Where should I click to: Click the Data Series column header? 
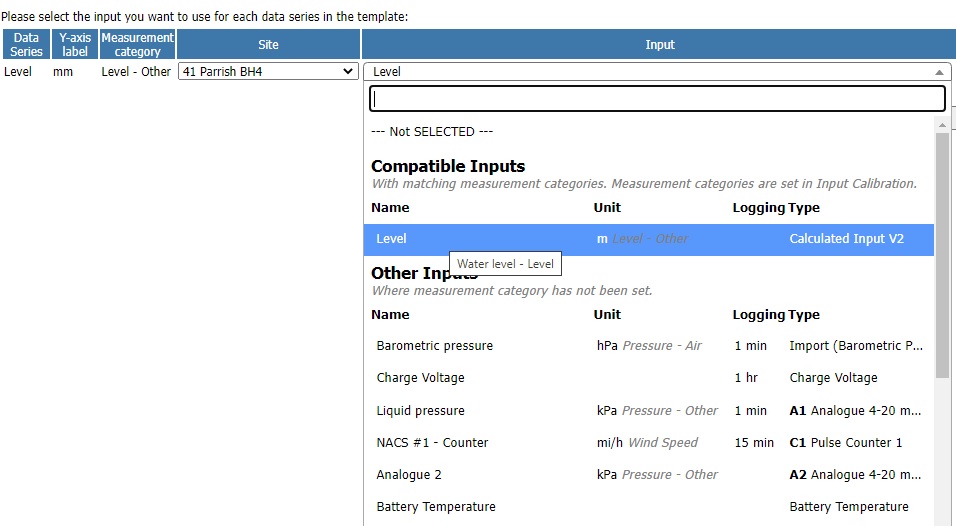pyautogui.click(x=26, y=44)
